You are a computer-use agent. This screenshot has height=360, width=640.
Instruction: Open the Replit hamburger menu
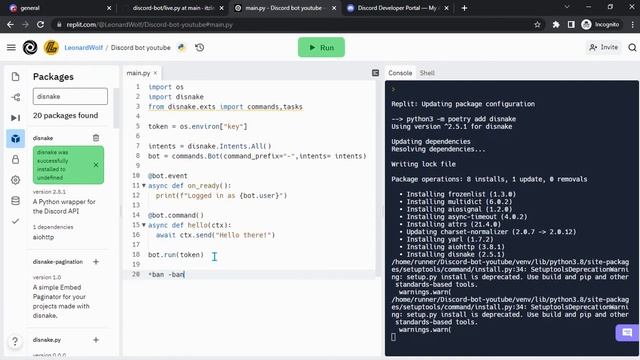(11, 48)
